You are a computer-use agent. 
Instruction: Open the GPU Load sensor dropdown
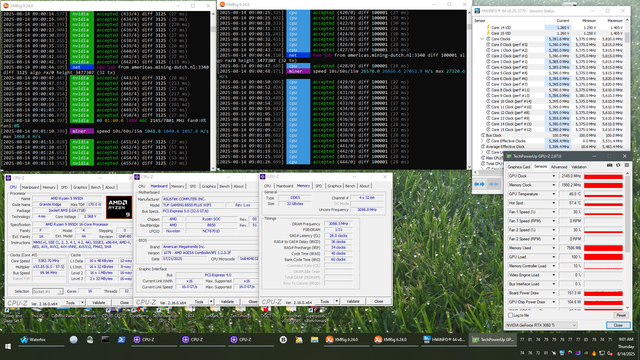[554, 257]
